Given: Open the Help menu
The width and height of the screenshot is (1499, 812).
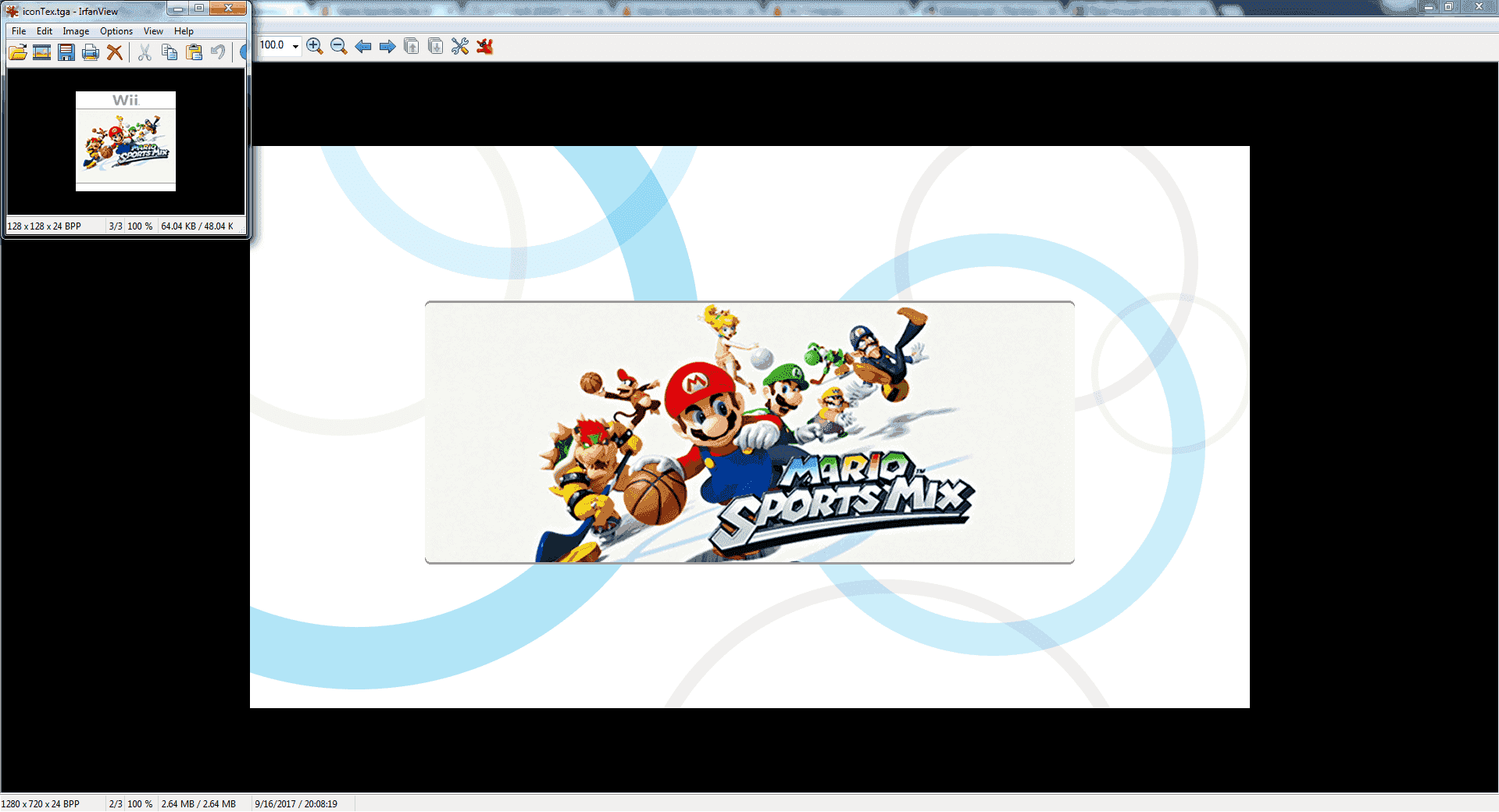Looking at the screenshot, I should pyautogui.click(x=184, y=31).
